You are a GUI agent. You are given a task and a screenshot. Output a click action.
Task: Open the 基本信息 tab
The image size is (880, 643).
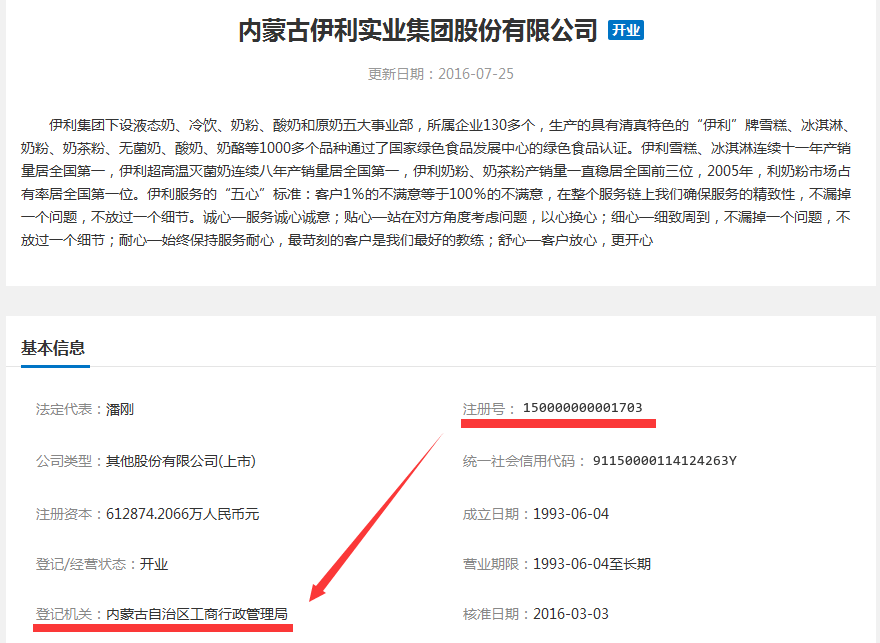click(53, 348)
